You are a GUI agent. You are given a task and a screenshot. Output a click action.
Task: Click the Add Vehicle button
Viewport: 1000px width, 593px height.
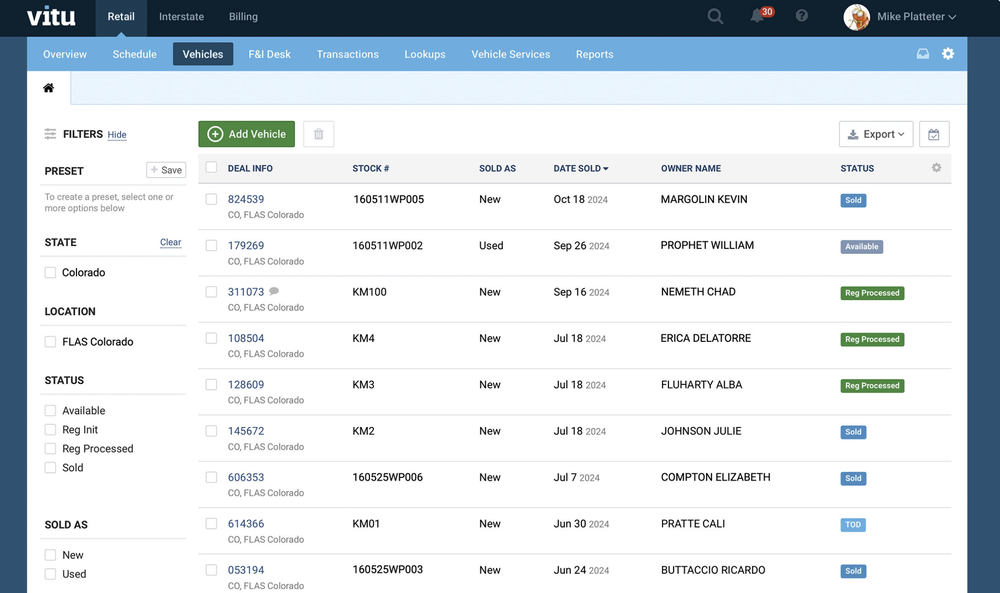click(x=246, y=133)
